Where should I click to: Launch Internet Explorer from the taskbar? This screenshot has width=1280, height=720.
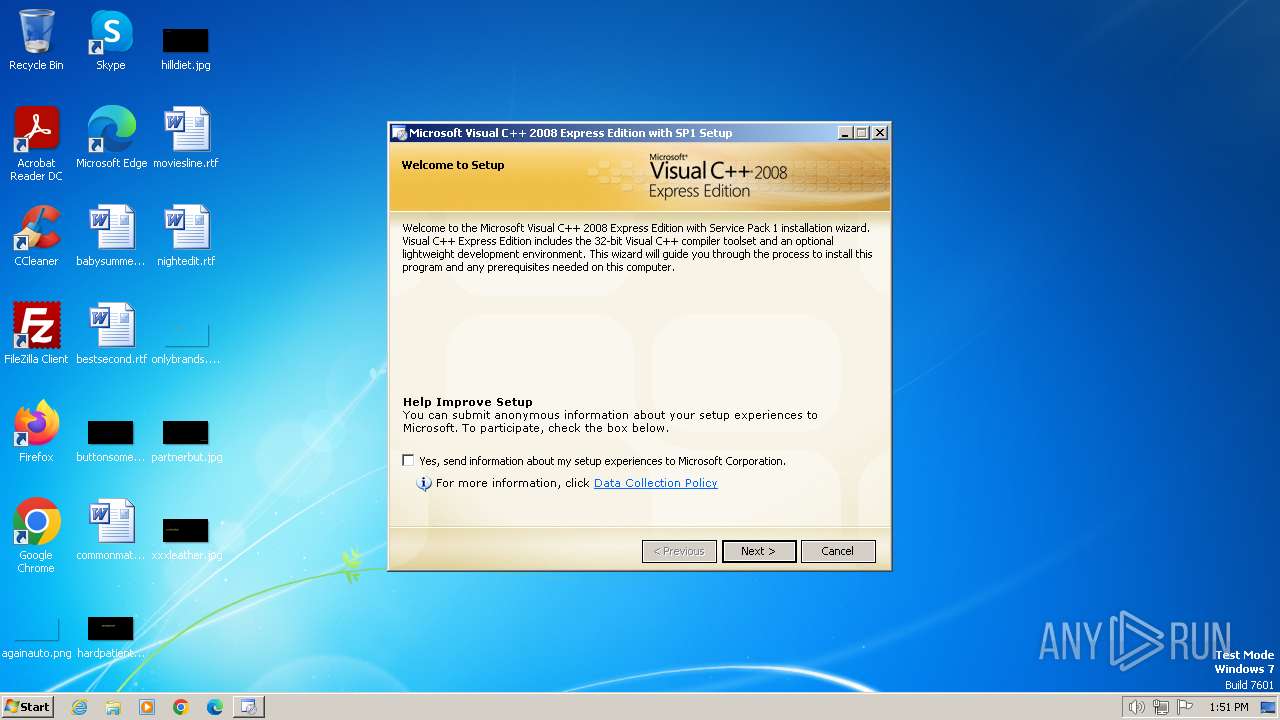(x=79, y=707)
